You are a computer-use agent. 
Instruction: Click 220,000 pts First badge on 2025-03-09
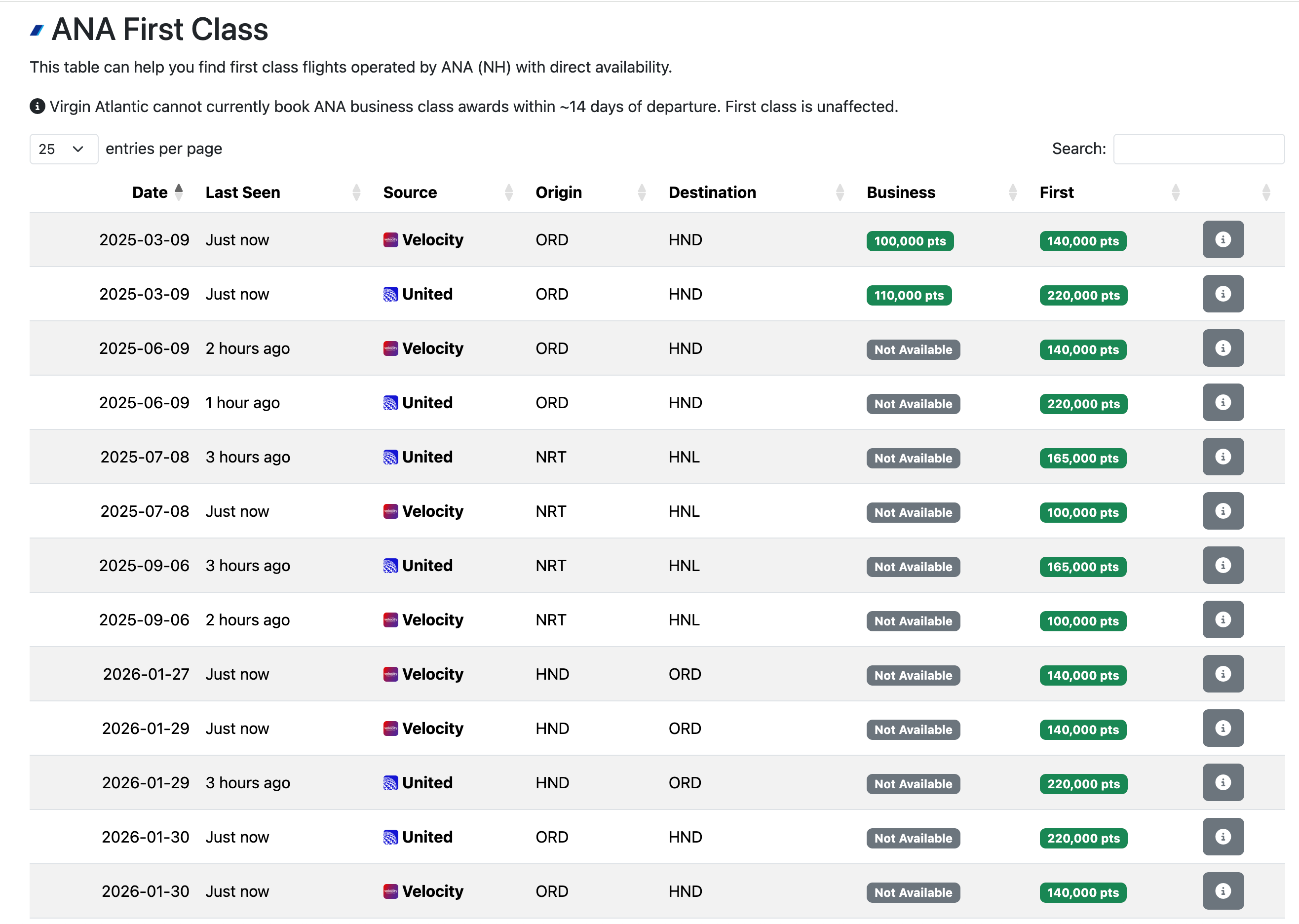tap(1083, 295)
